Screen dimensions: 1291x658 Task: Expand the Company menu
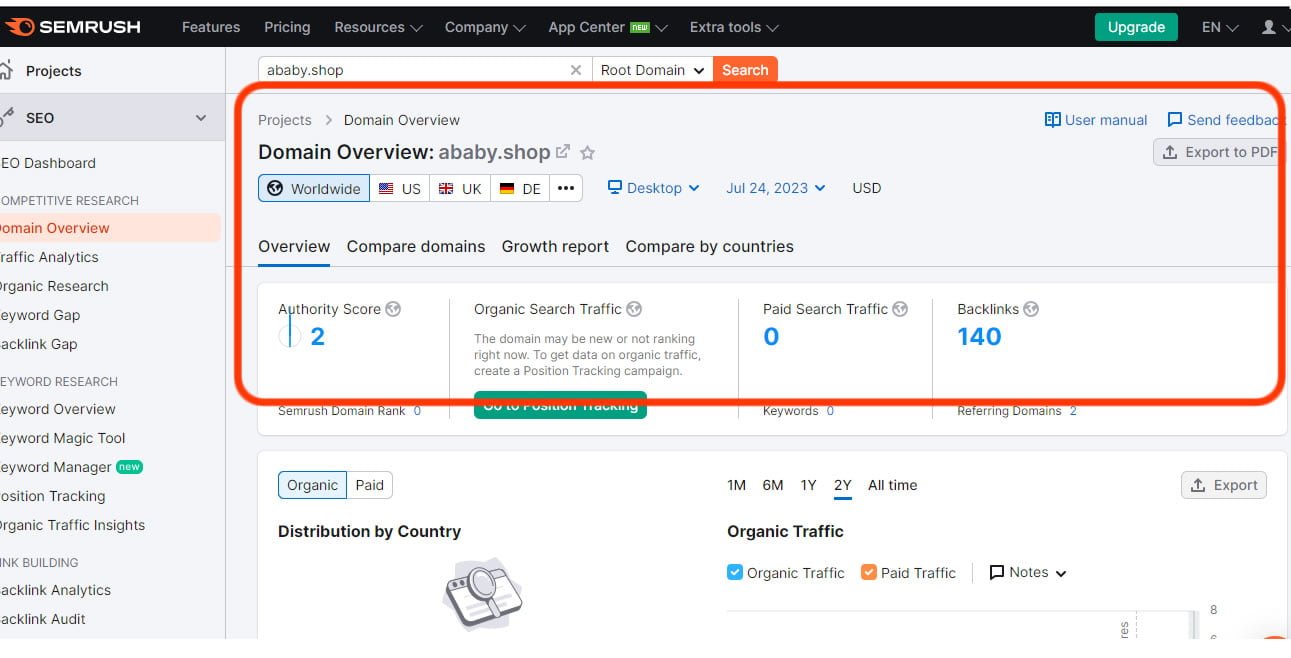(x=485, y=27)
